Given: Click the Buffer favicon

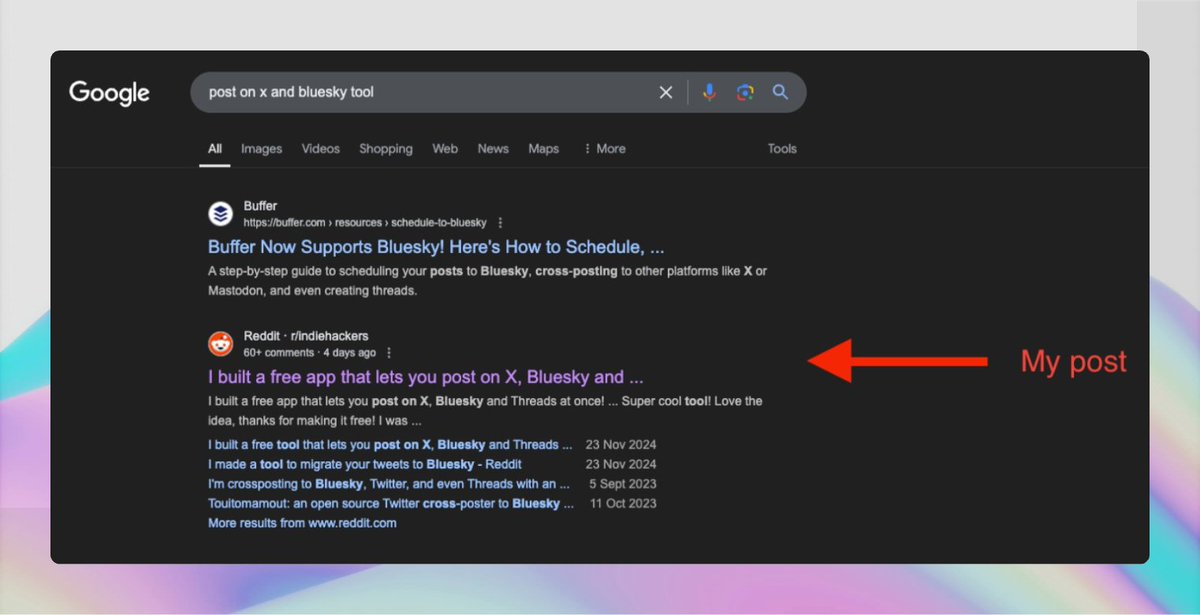Looking at the screenshot, I should [x=220, y=214].
